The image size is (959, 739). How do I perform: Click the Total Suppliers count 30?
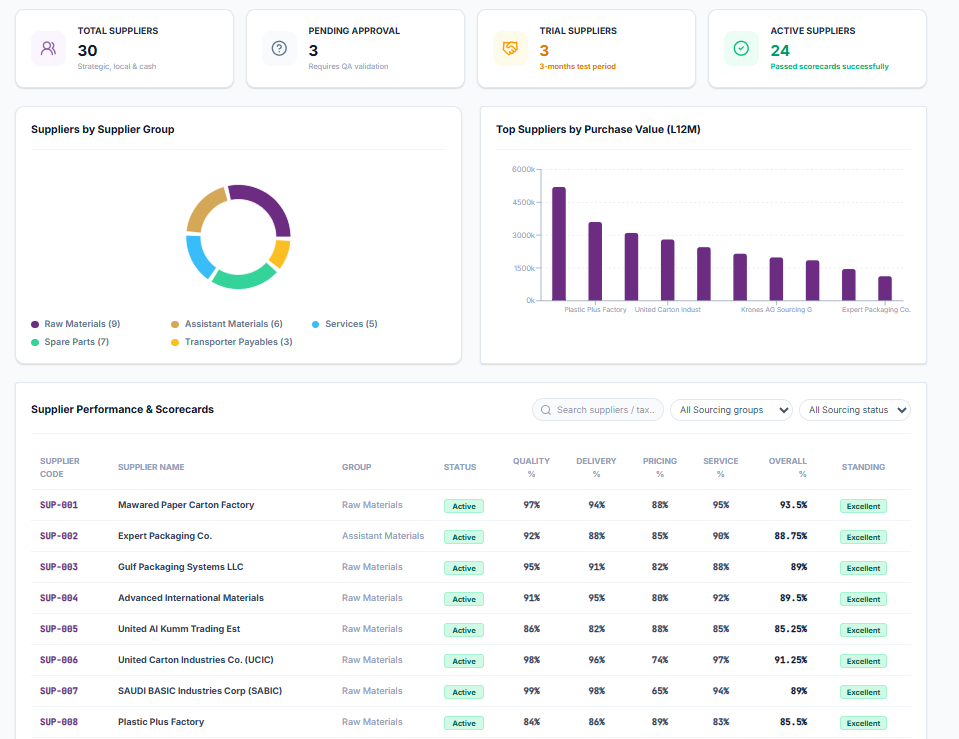[87, 51]
